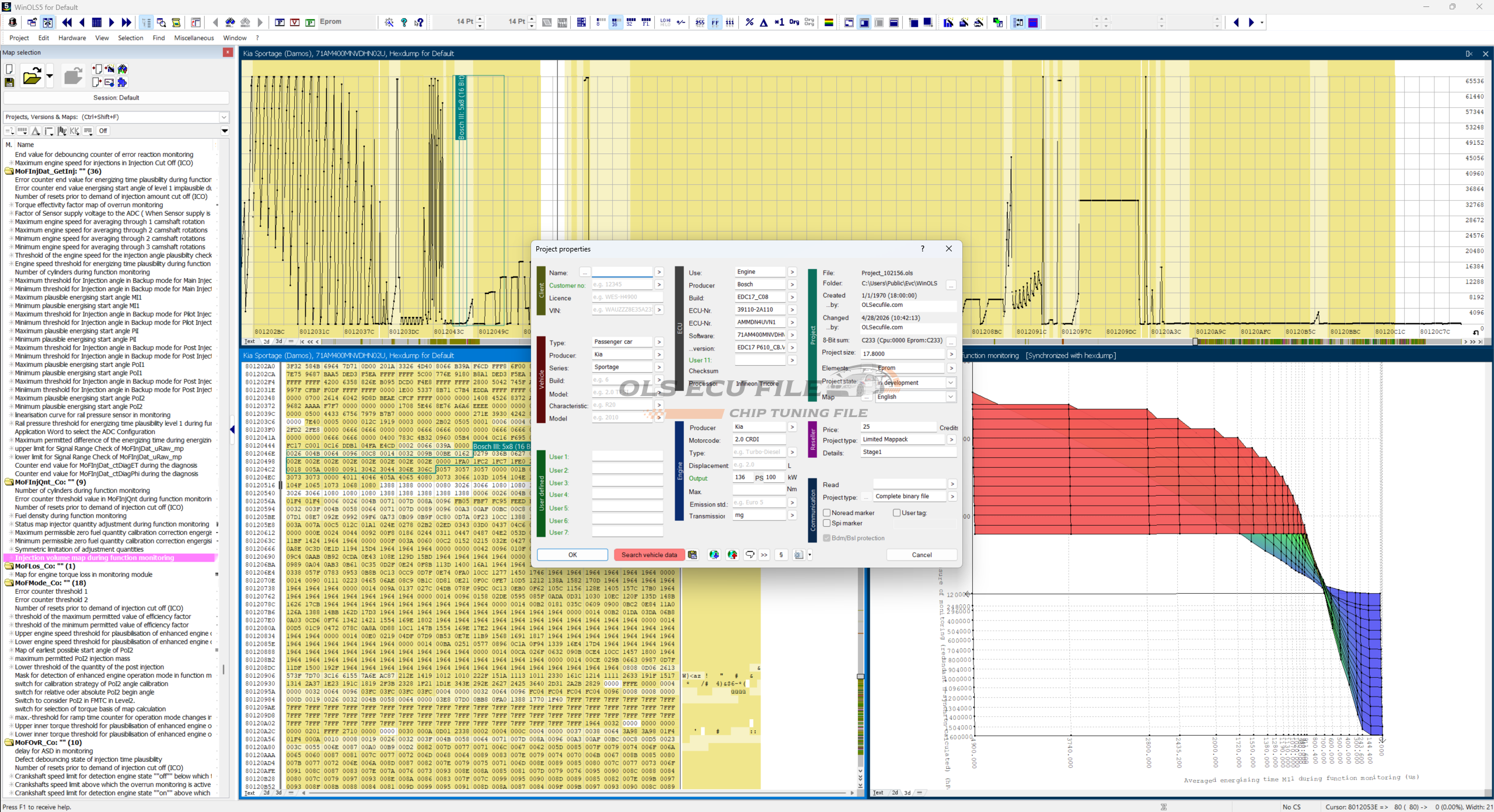Open the Selection menu
1494x812 pixels.
tap(130, 38)
